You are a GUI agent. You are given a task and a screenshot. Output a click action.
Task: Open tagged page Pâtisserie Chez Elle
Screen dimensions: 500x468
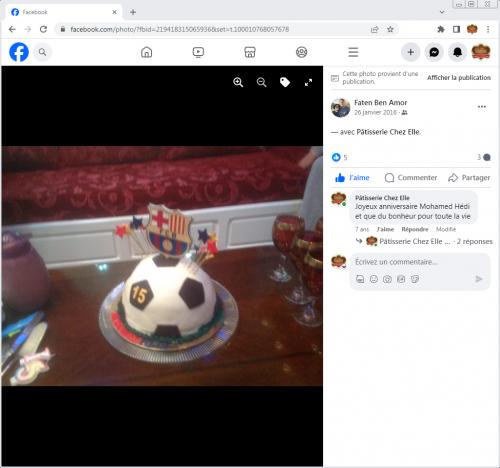click(388, 132)
